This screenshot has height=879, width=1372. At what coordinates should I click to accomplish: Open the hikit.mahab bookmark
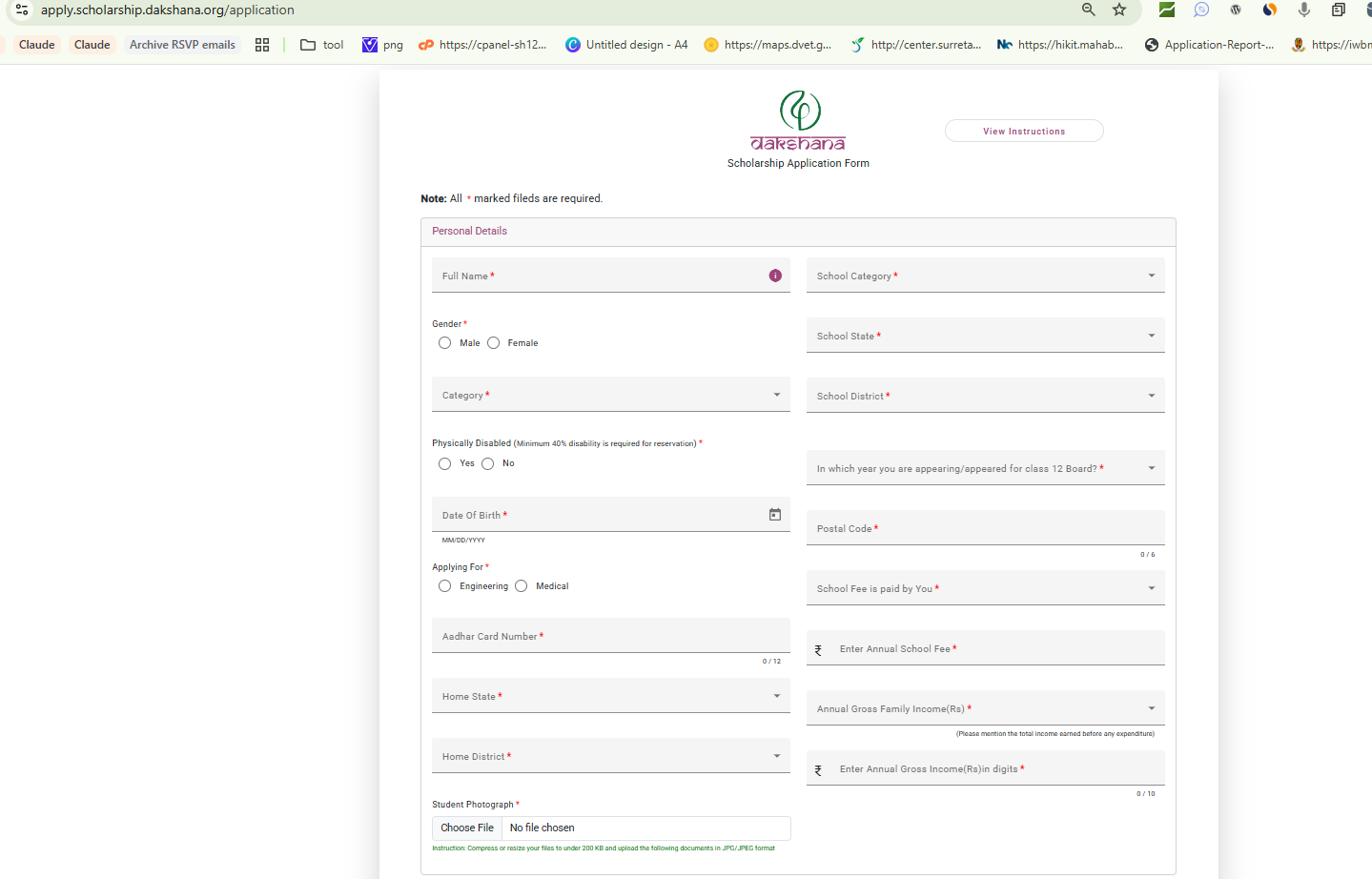[x=1060, y=45]
